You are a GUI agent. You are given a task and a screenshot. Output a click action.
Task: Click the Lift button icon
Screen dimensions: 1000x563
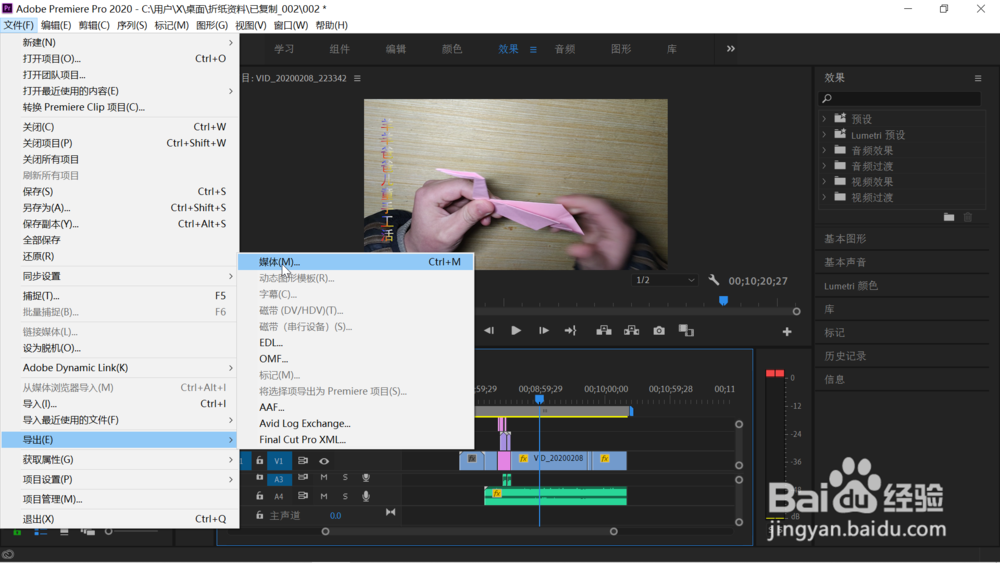[x=603, y=330]
